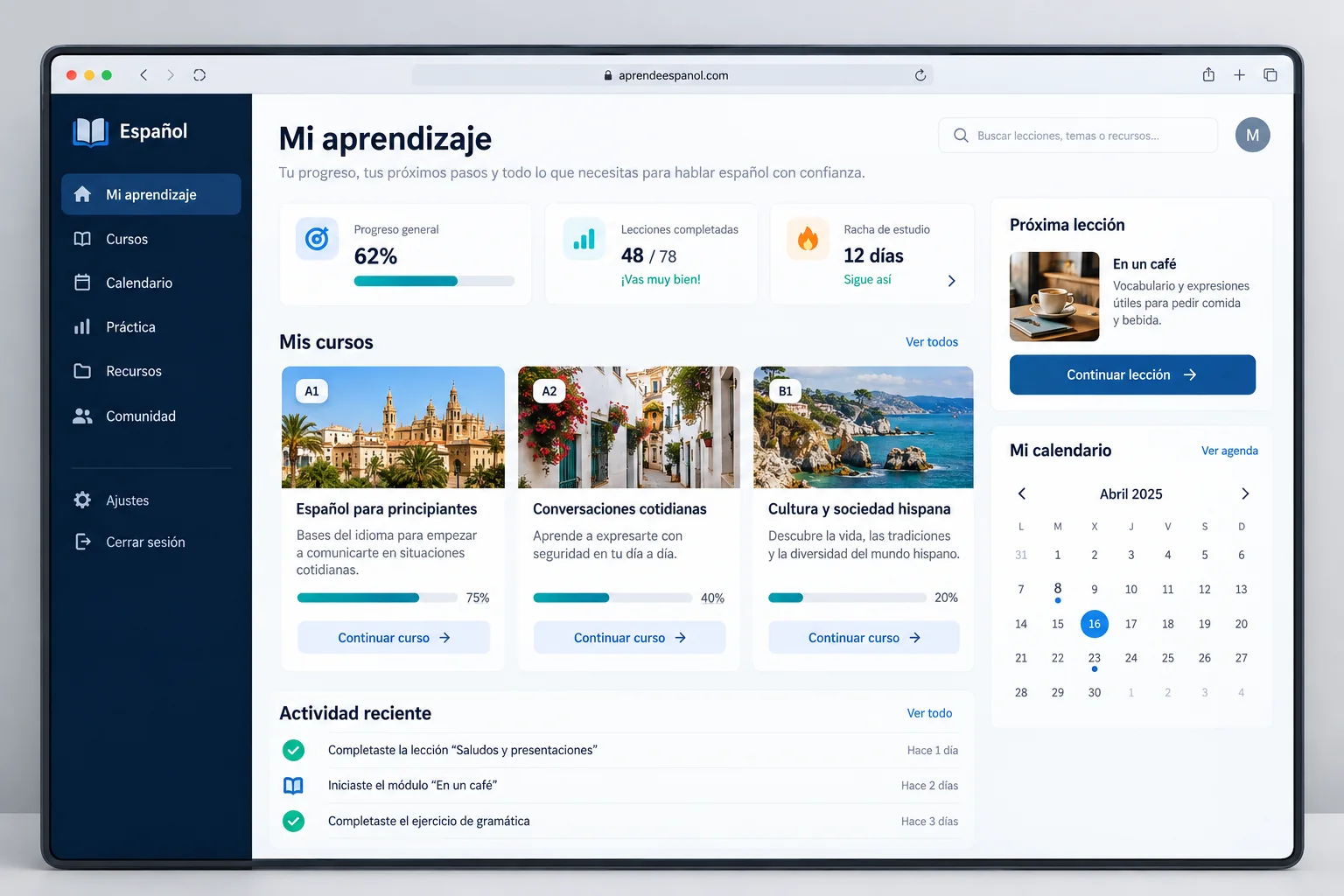Open the browser share icon
The image size is (1344, 896).
[x=1208, y=75]
